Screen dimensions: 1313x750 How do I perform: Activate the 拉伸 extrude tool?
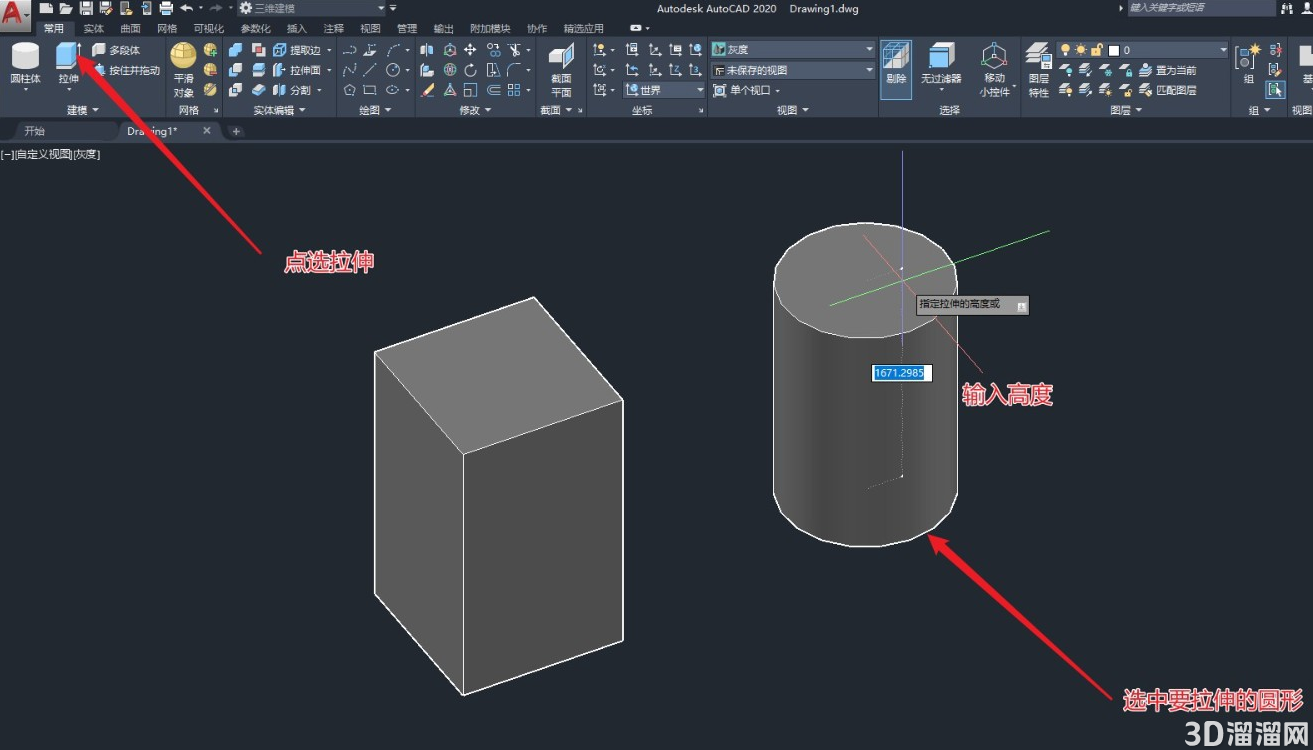[68, 65]
